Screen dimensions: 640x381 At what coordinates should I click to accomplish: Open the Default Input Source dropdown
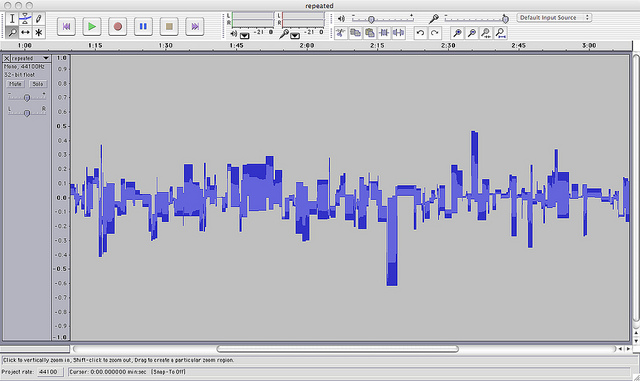point(554,18)
